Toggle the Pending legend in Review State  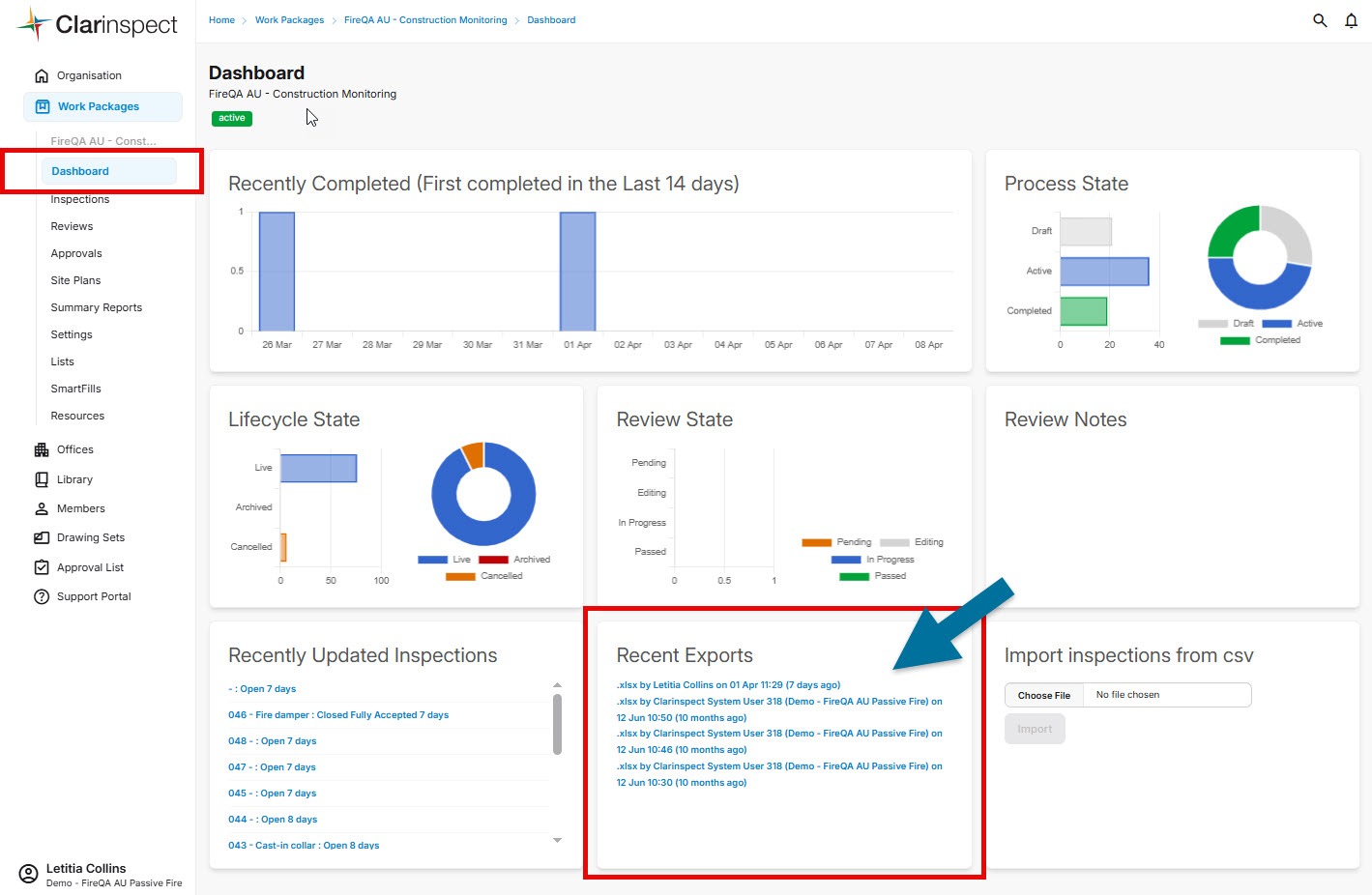(836, 542)
